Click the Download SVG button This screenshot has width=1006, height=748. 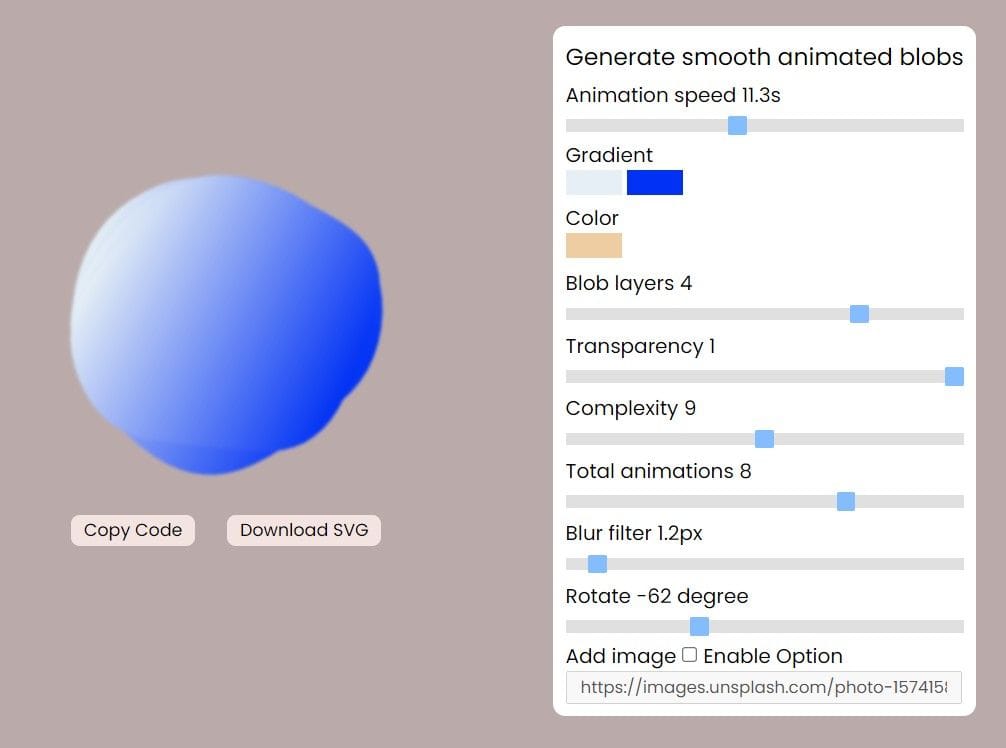(303, 530)
